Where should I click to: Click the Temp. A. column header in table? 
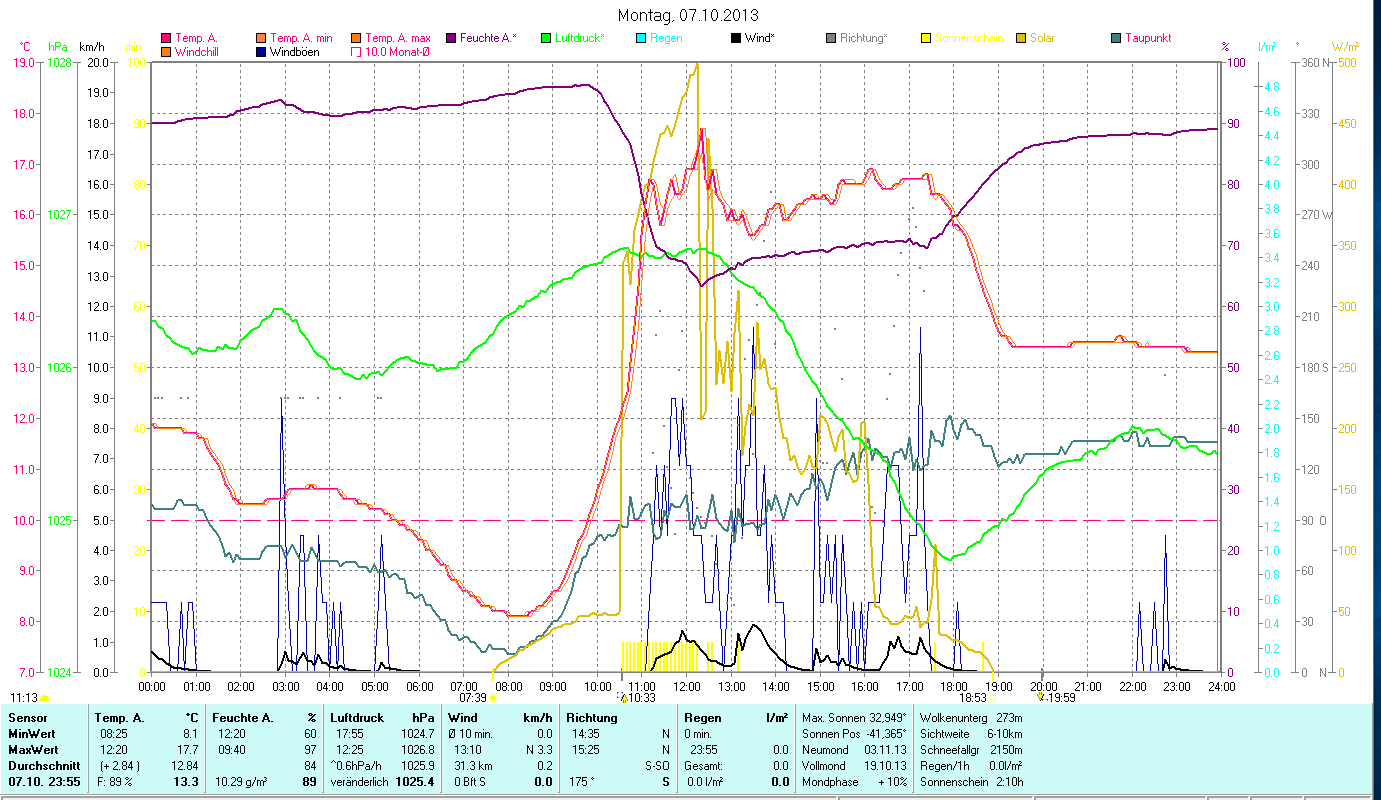click(x=120, y=718)
